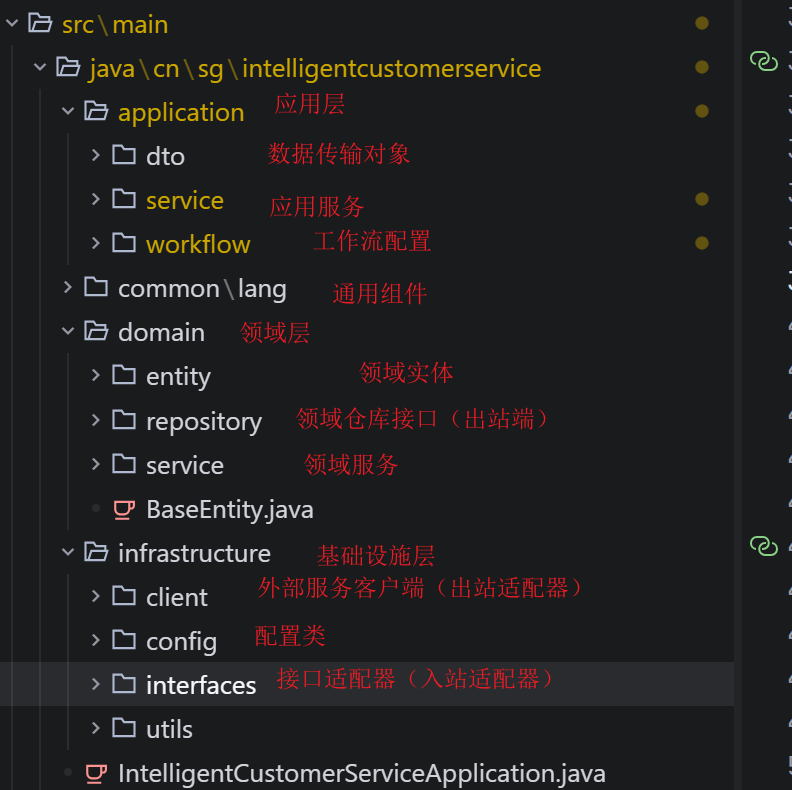This screenshot has width=792, height=790.
Task: Click the client folder icon
Action: [124, 596]
